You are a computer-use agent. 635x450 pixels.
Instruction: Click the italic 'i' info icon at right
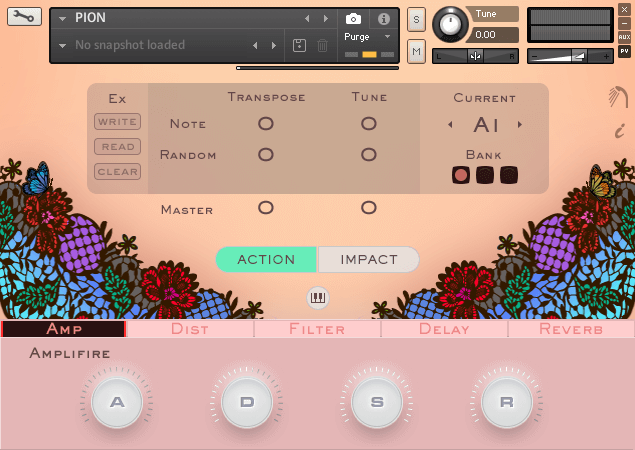coord(618,129)
